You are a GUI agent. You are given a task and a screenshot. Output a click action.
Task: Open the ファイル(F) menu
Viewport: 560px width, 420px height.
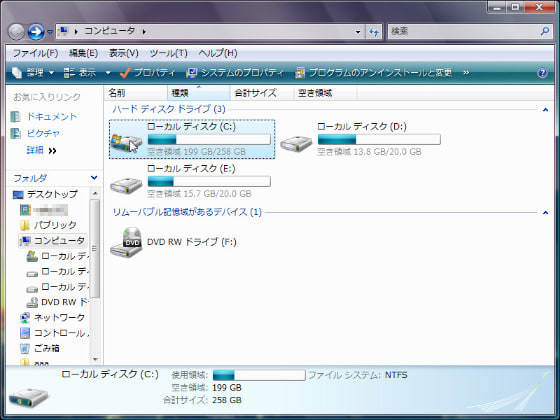tap(35, 53)
